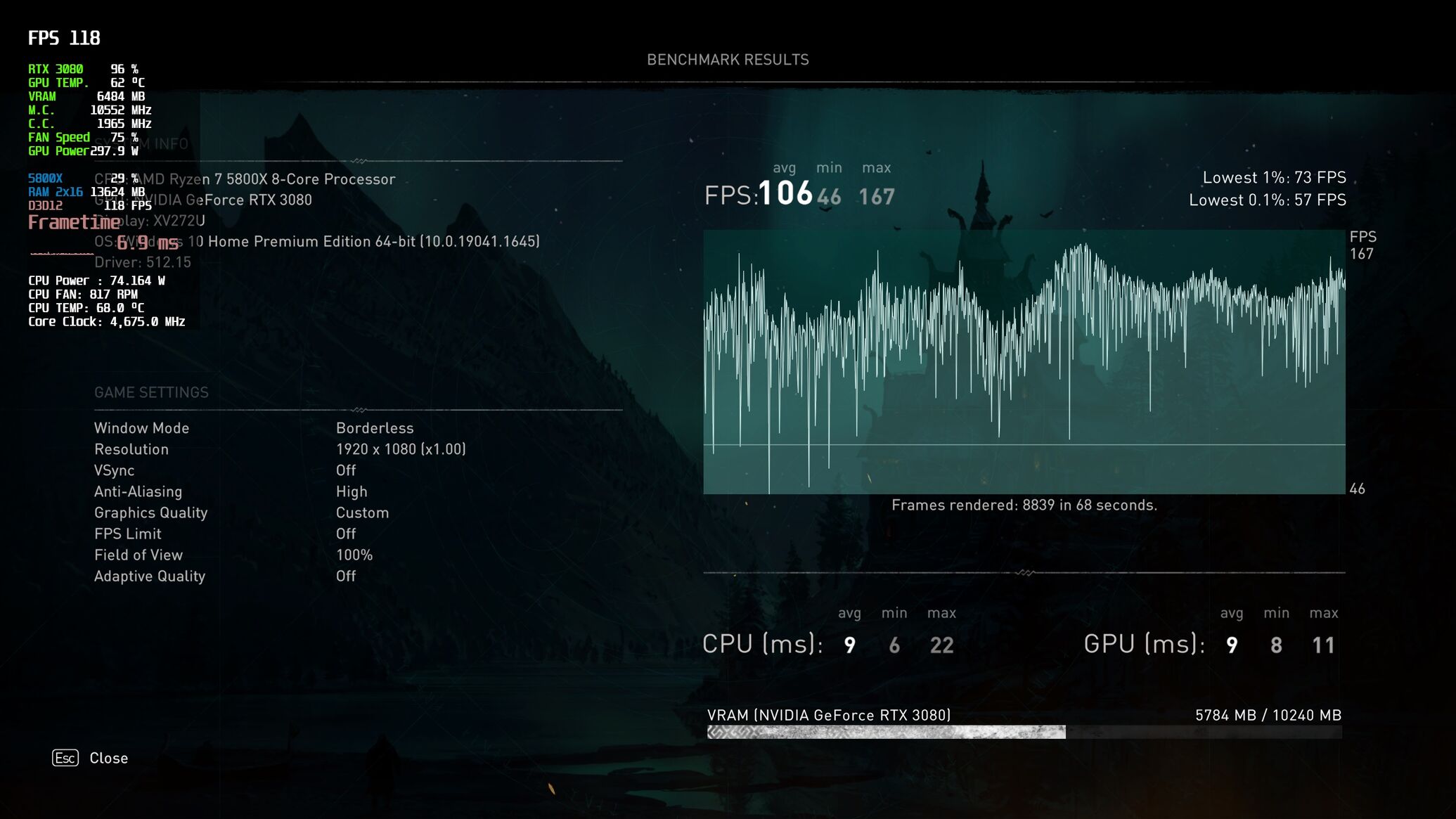This screenshot has height=819, width=1456.
Task: Click the Field of View 100% value
Action: pyautogui.click(x=354, y=555)
